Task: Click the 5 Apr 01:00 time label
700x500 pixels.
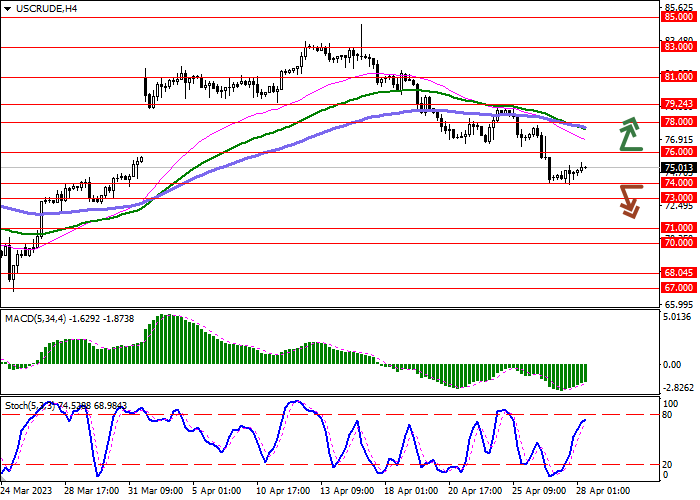Action: [217, 491]
